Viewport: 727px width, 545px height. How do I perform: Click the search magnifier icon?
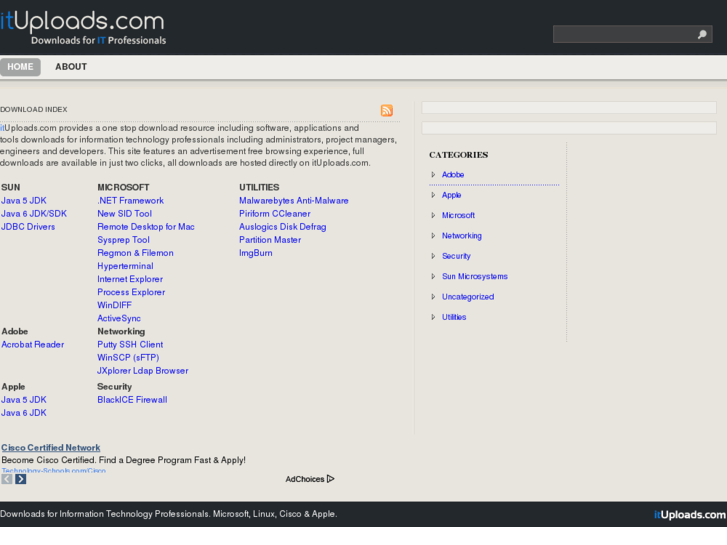coord(702,35)
